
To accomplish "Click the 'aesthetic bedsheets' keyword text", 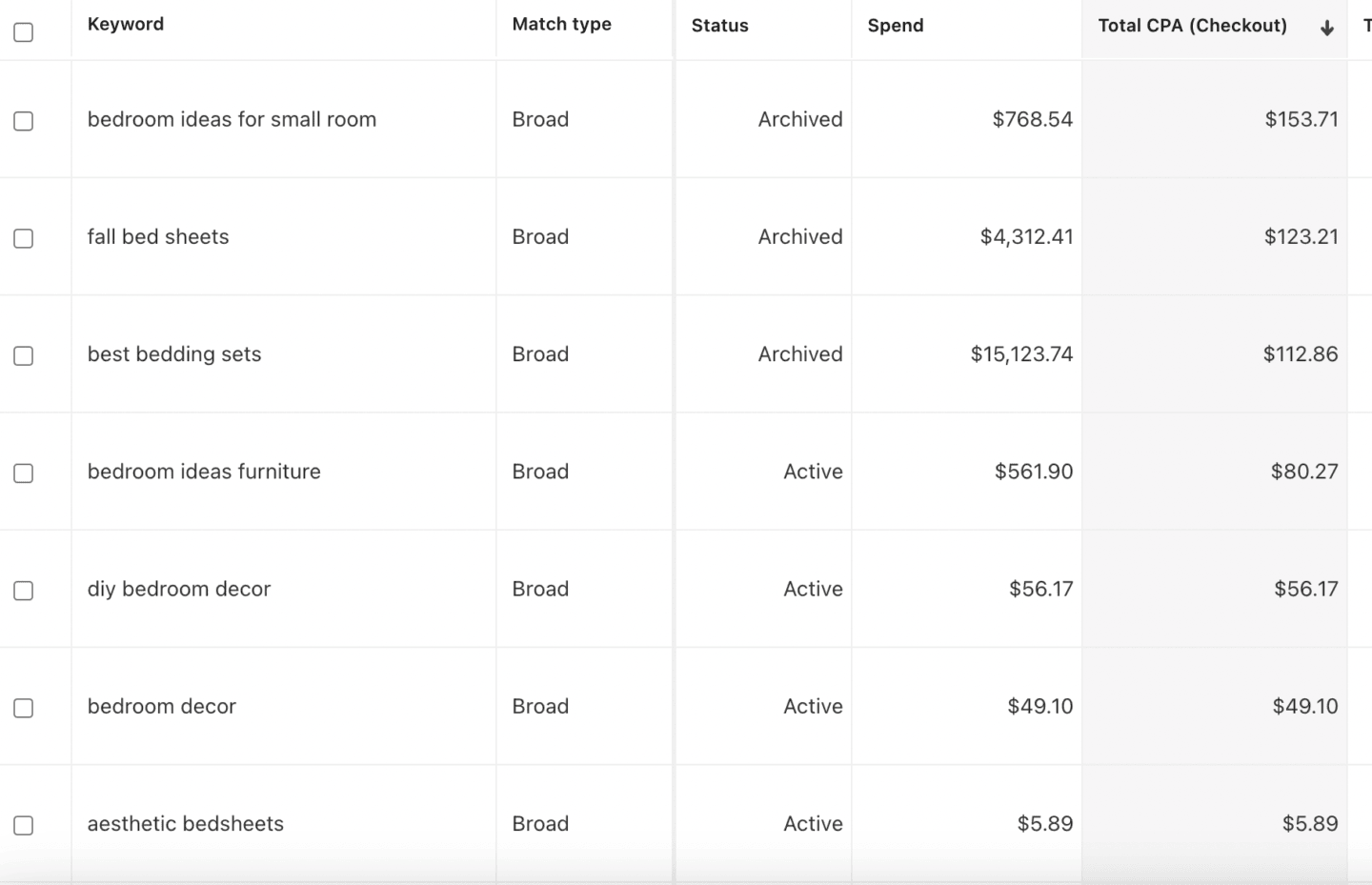I will (186, 824).
